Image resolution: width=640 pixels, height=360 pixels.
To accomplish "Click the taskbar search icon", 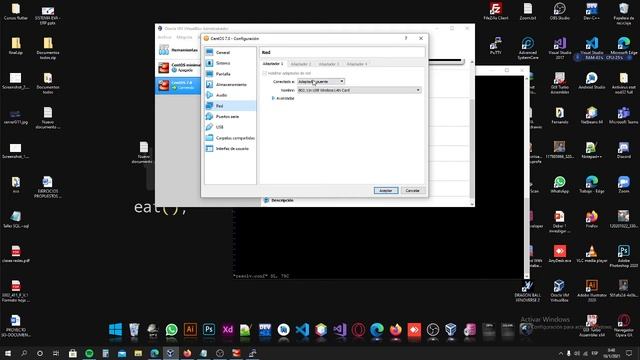I will [x=24, y=353].
